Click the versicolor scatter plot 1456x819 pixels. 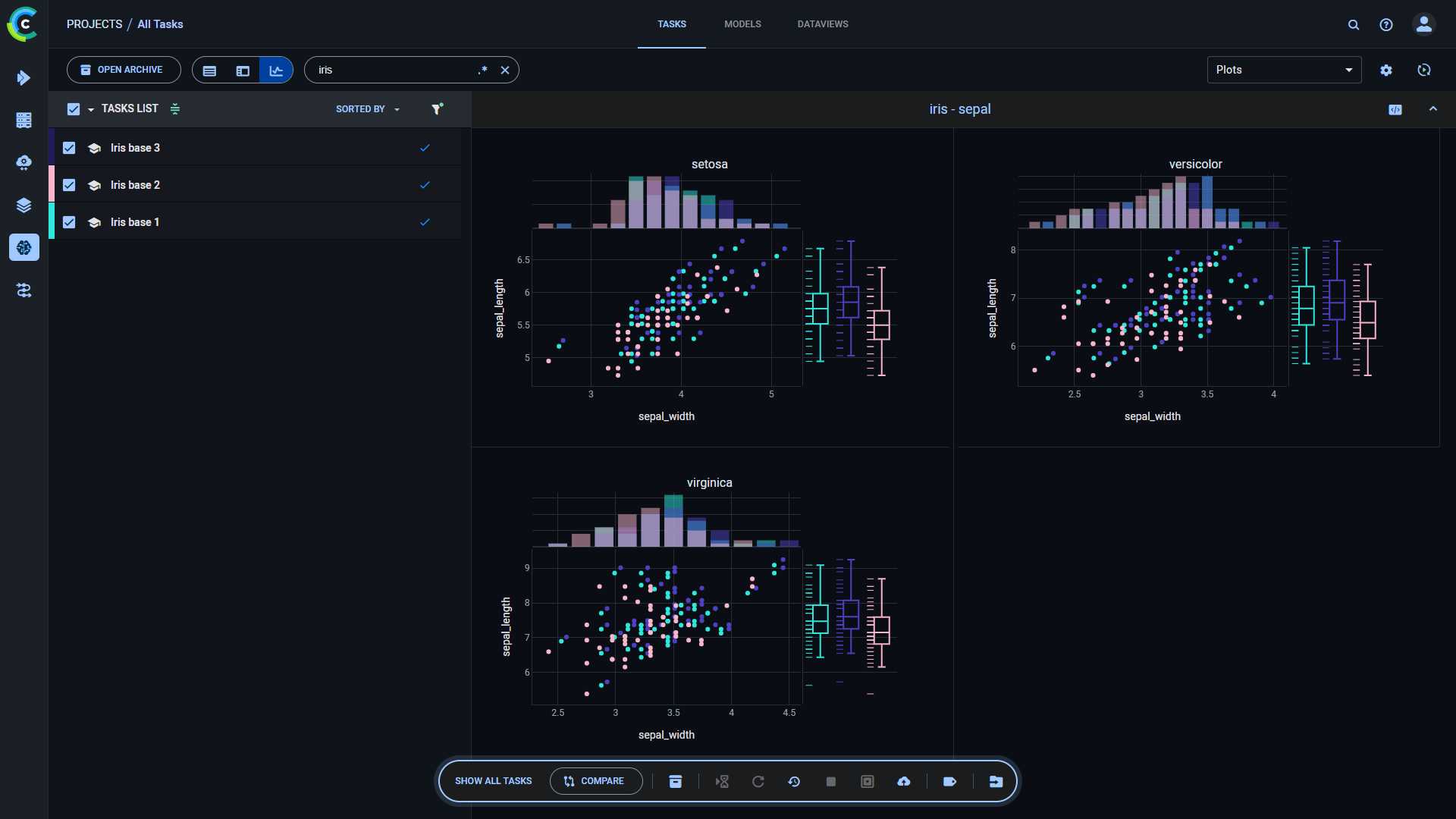click(x=1153, y=307)
